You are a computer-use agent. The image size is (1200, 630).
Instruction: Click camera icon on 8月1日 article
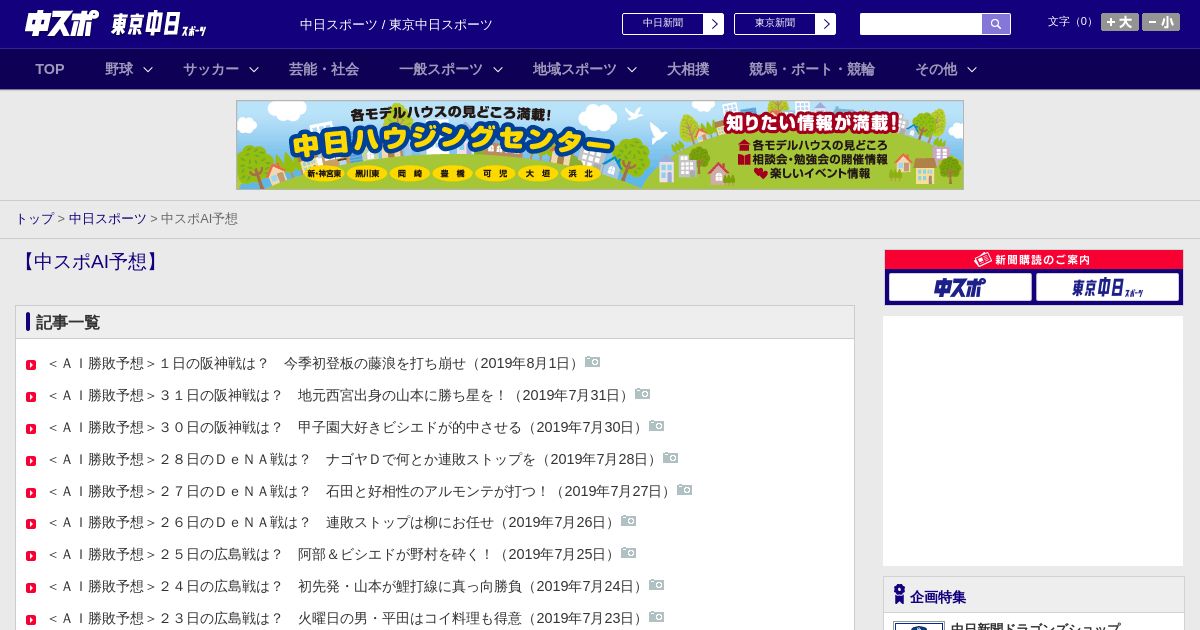pos(593,362)
